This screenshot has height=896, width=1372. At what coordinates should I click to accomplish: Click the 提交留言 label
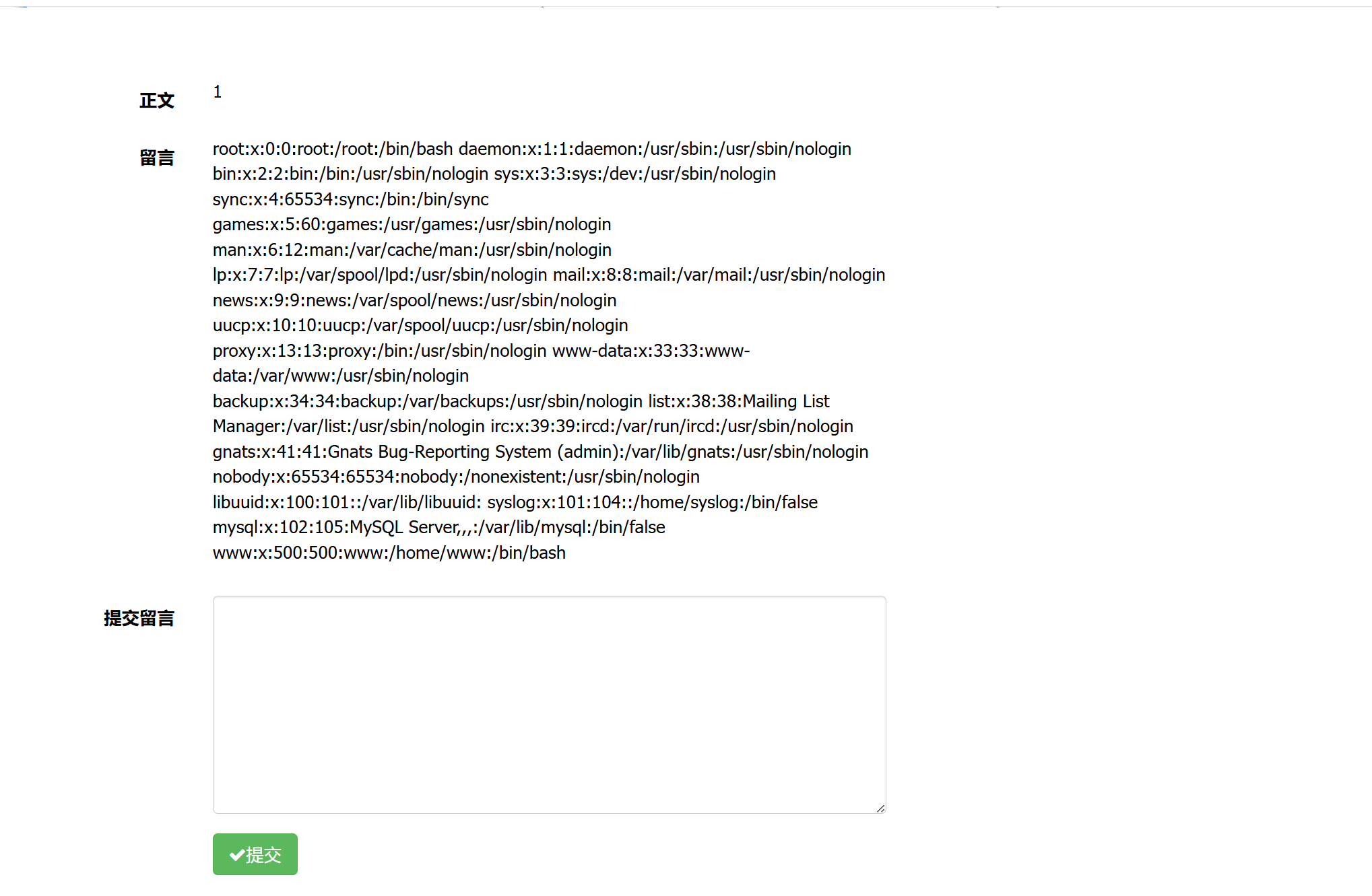[x=139, y=619]
